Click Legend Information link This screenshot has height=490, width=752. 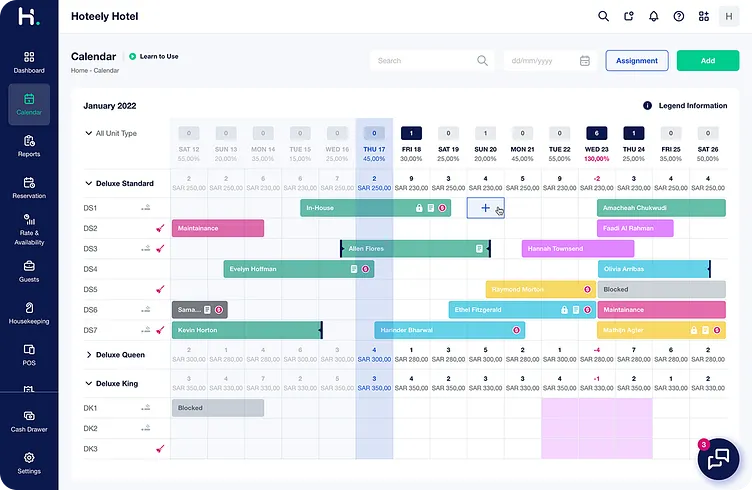693,105
